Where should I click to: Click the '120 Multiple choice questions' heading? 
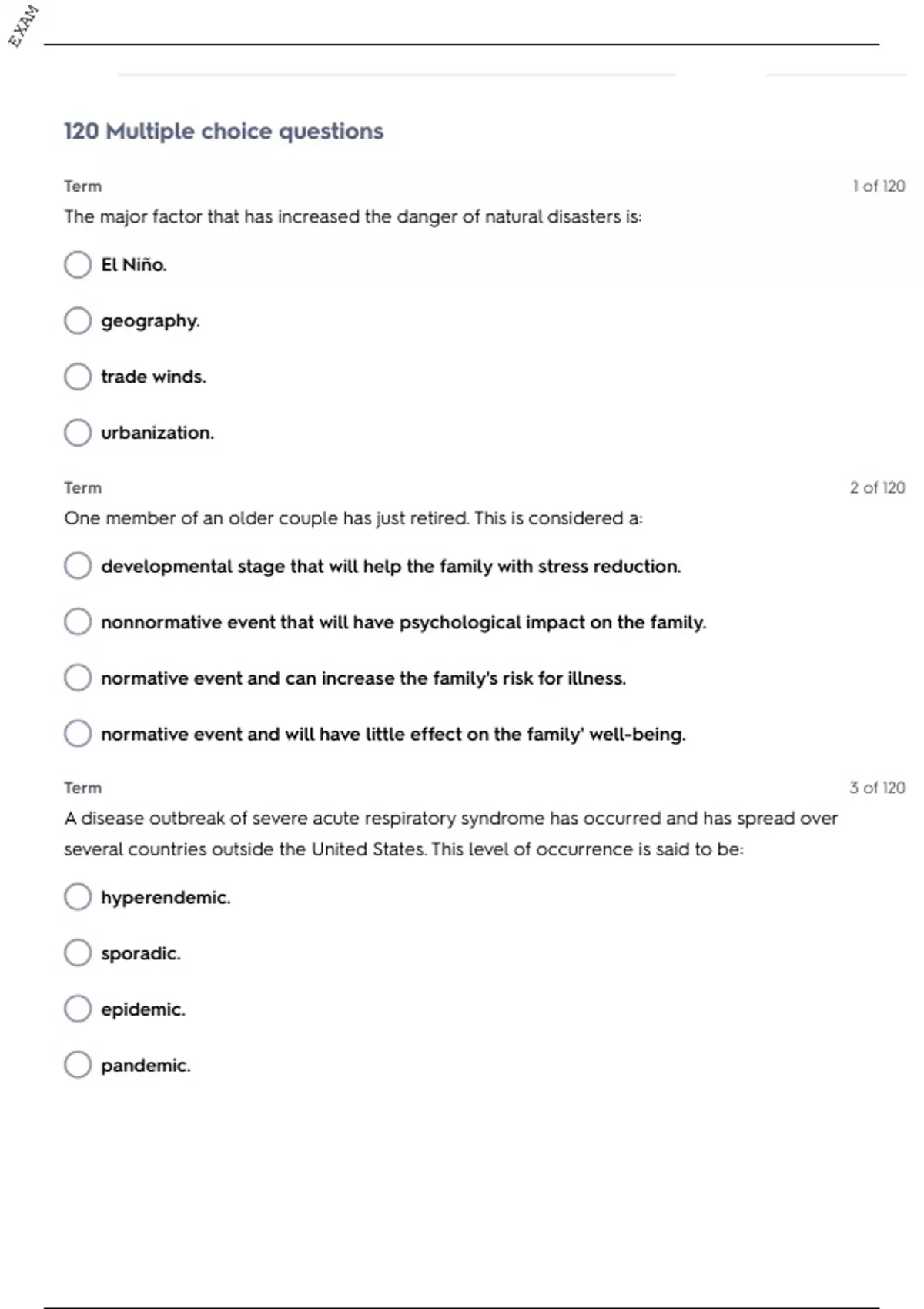(223, 132)
